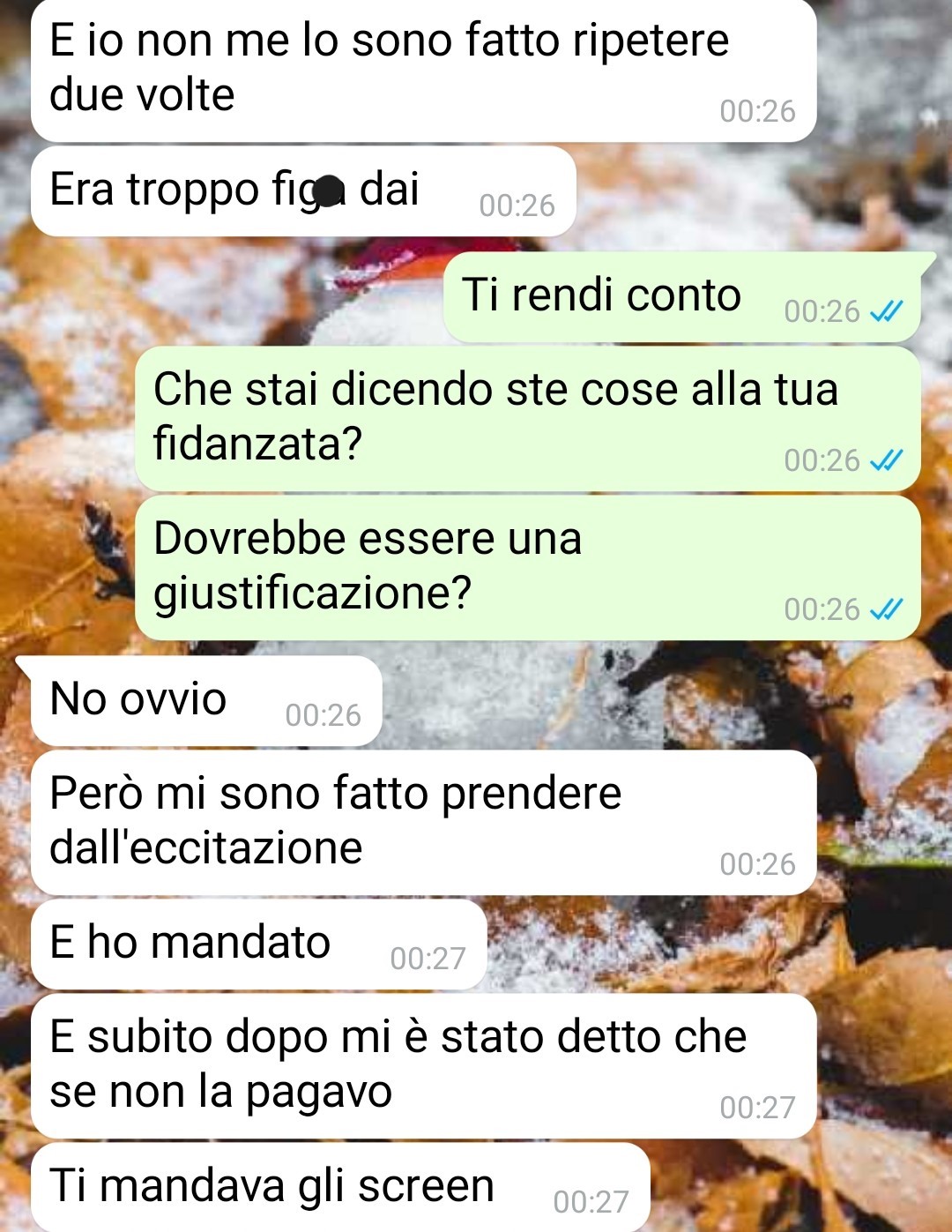Tap the 'E ho mandato' message
Image resolution: width=952 pixels, height=1232 pixels.
pyautogui.click(x=259, y=945)
